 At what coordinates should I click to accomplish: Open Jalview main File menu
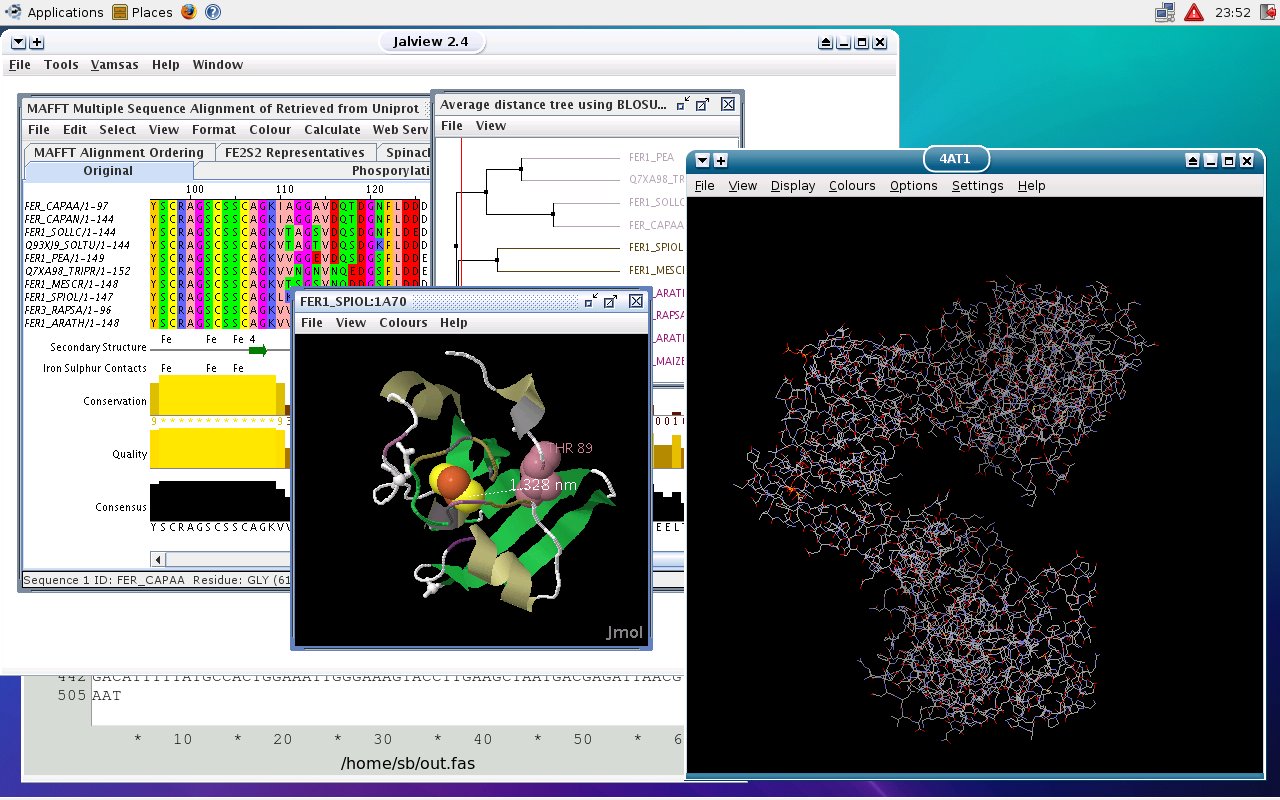pyautogui.click(x=19, y=64)
